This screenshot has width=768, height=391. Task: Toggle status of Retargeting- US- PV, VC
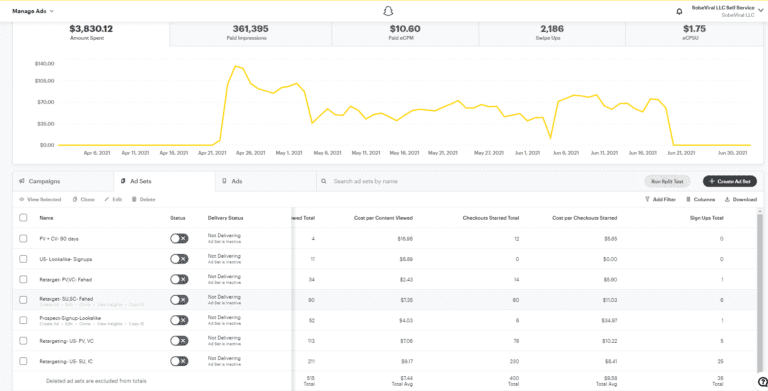pyautogui.click(x=179, y=341)
